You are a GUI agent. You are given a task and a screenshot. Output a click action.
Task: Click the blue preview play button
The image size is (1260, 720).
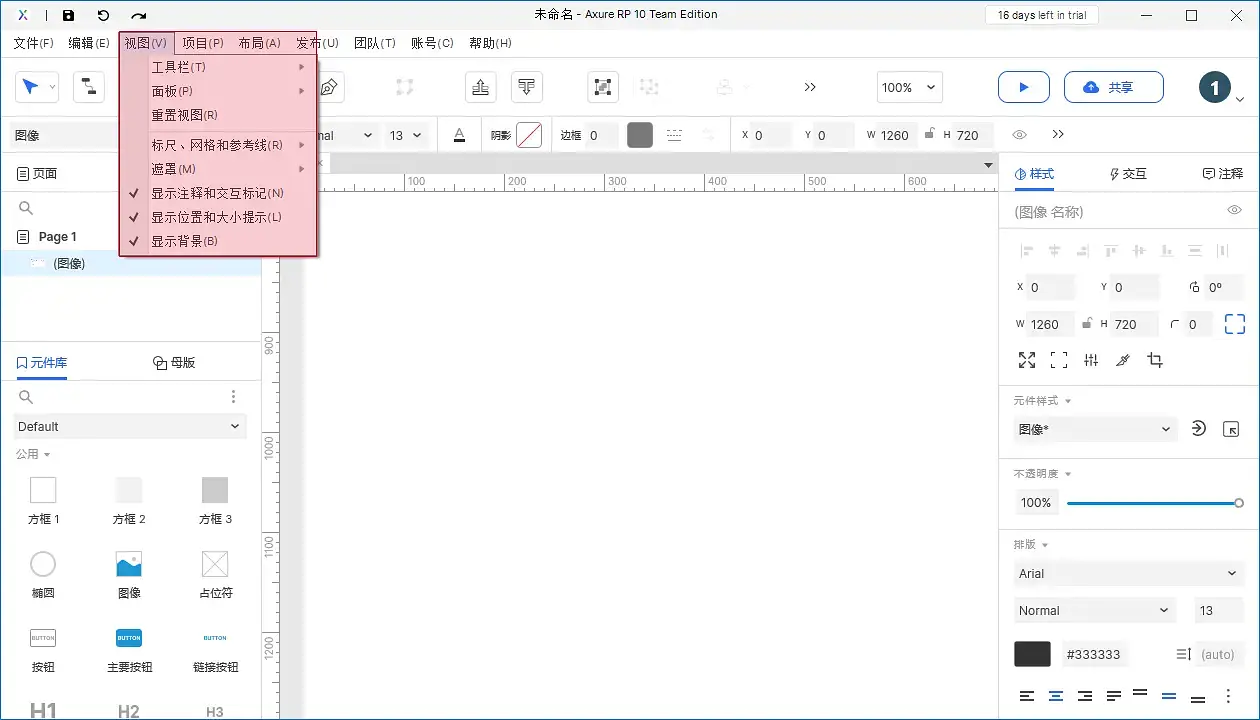1023,87
